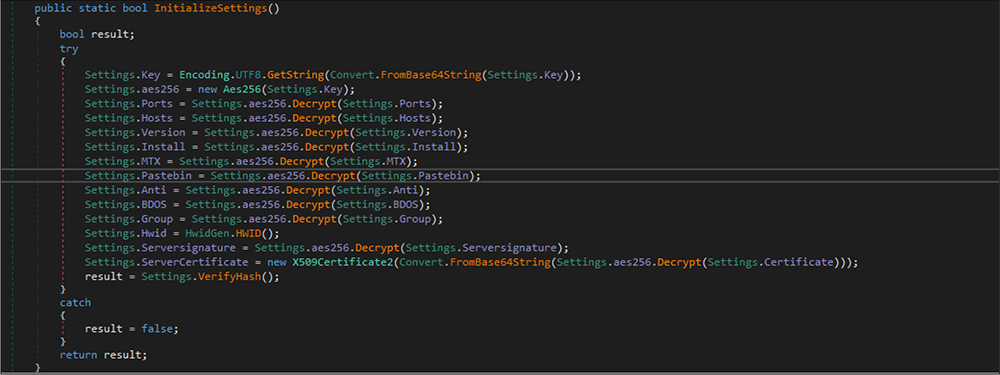Image resolution: width=1000 pixels, height=375 pixels.
Task: Click the 'catch' keyword
Action: (x=75, y=302)
